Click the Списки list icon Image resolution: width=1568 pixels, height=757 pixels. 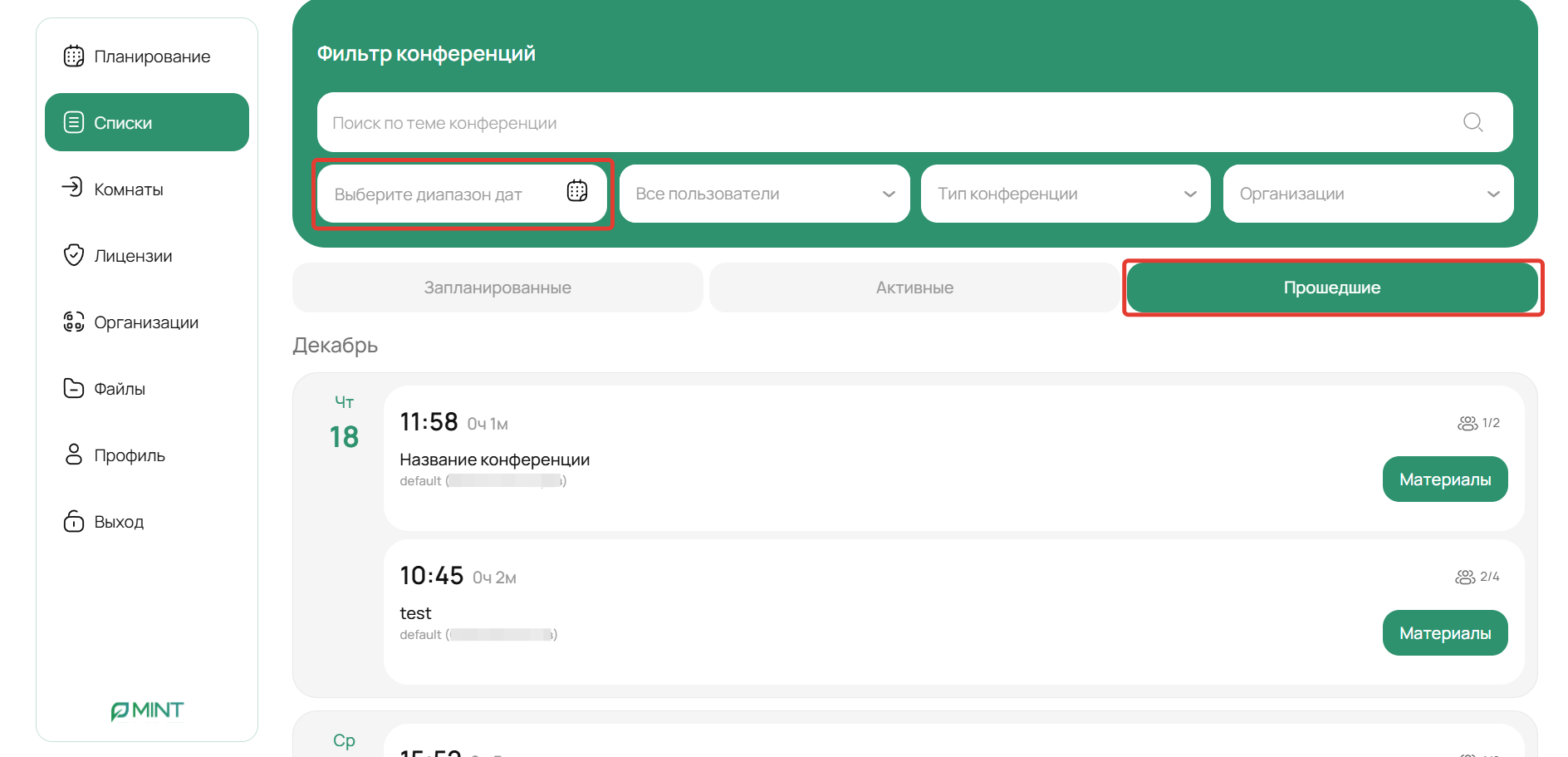[74, 123]
